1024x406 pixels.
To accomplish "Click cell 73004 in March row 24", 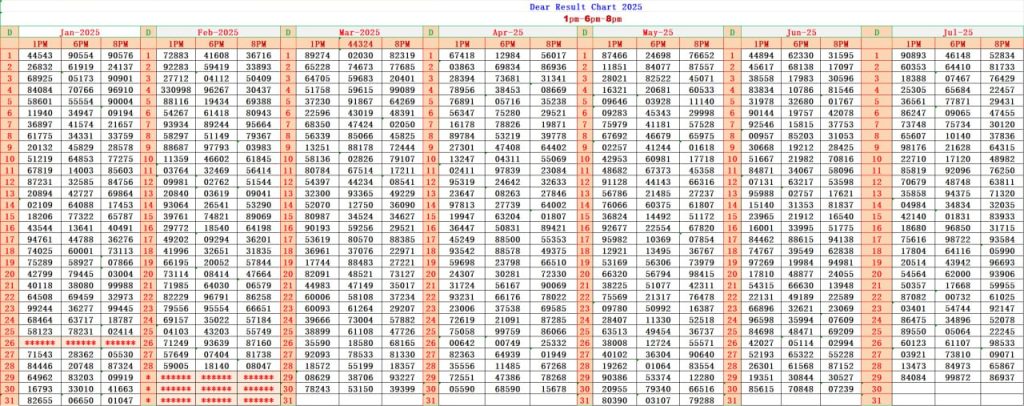I will coord(360,320).
